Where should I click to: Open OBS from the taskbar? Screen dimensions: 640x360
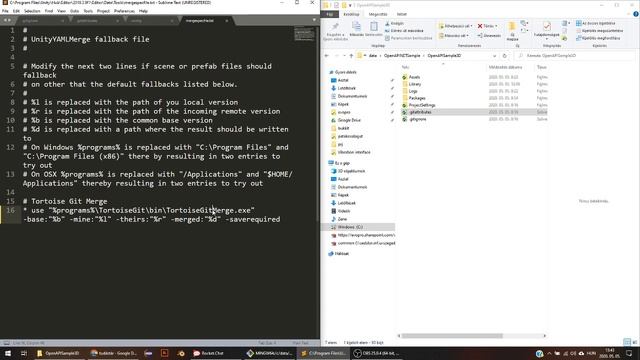coord(376,353)
